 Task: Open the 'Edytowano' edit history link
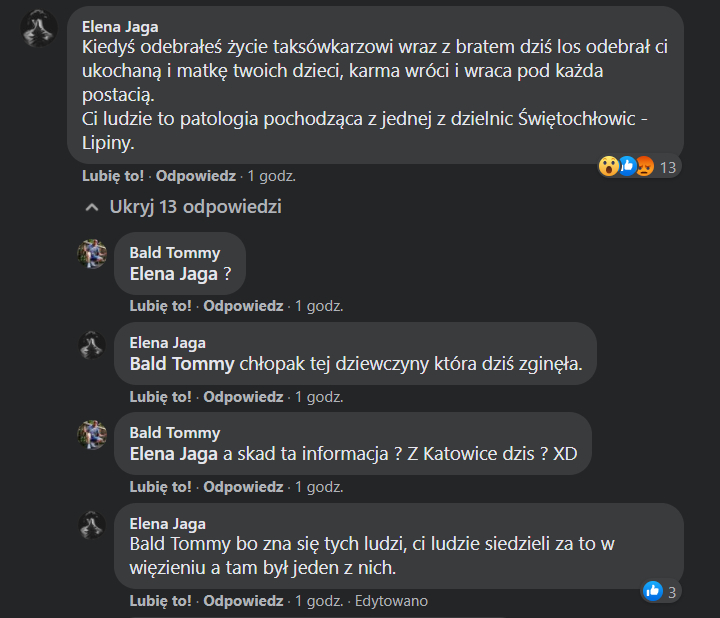pyautogui.click(x=392, y=601)
